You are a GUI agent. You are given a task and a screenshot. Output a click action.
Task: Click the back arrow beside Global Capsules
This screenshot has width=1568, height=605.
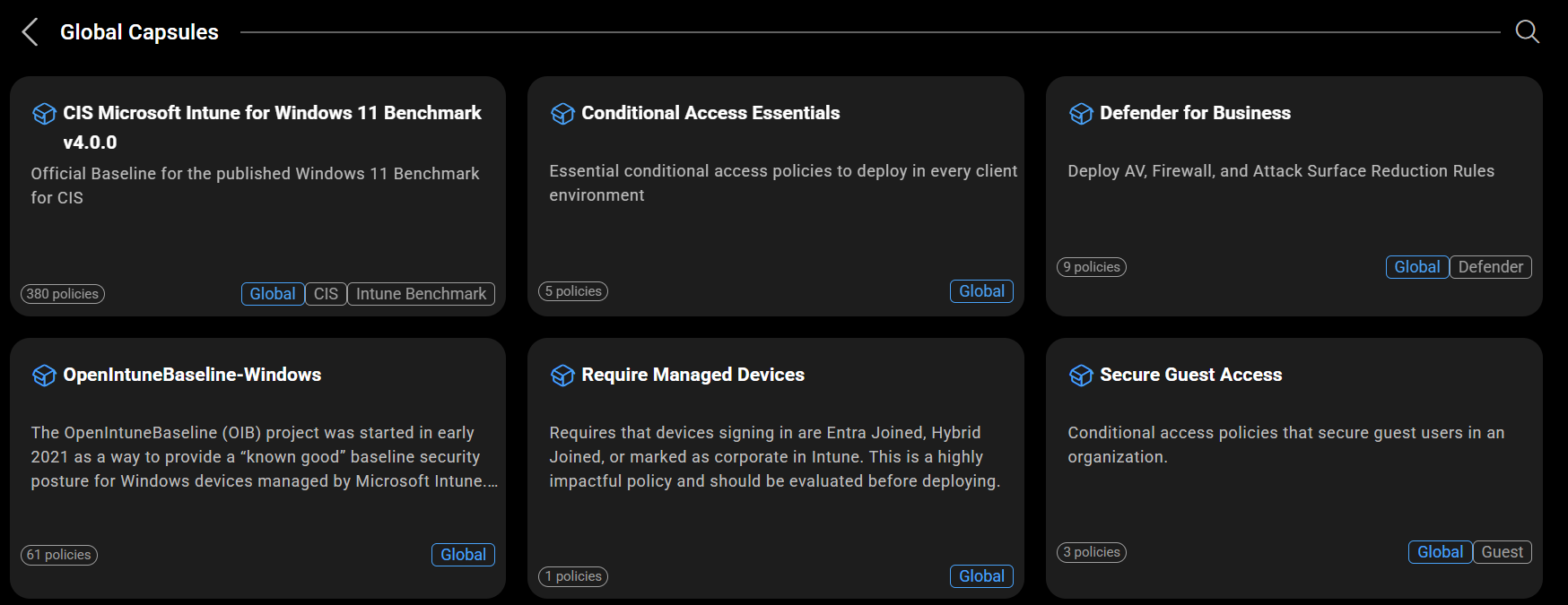pyautogui.click(x=30, y=32)
